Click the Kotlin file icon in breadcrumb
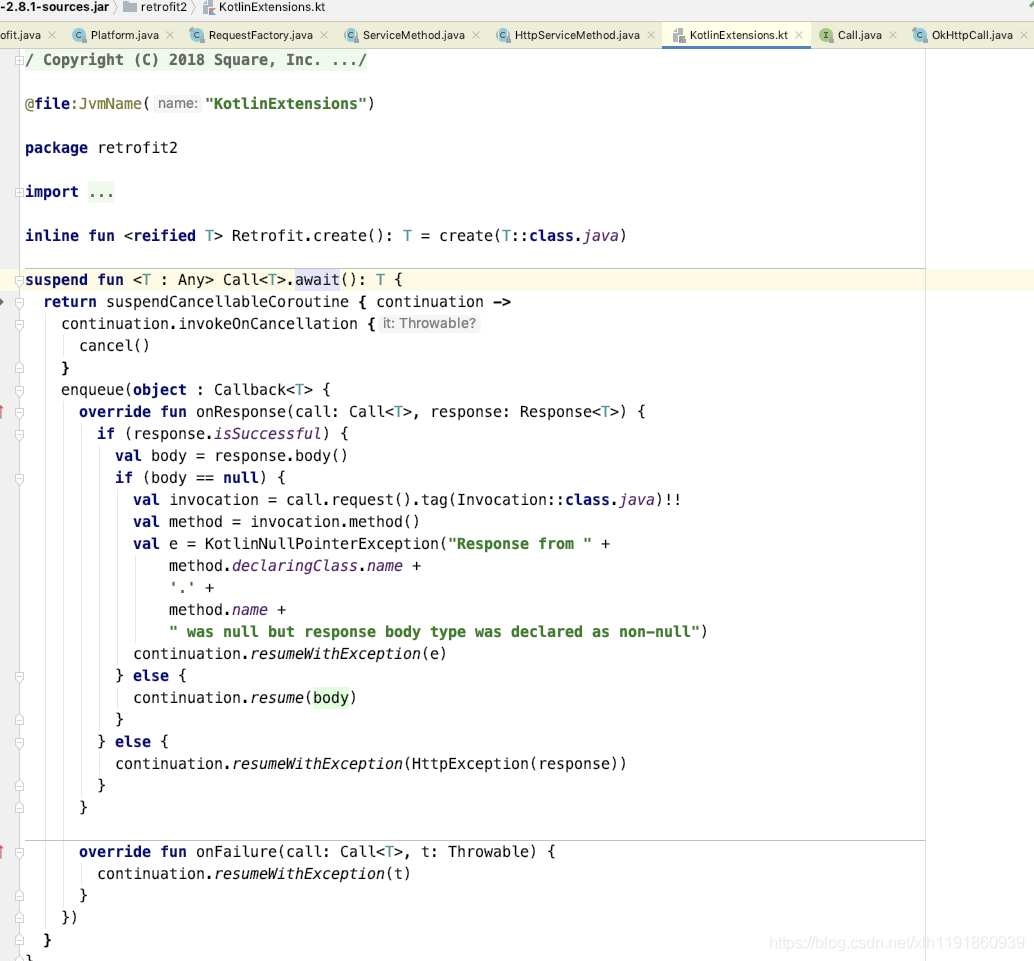The width and height of the screenshot is (1034, 961). pyautogui.click(x=209, y=7)
